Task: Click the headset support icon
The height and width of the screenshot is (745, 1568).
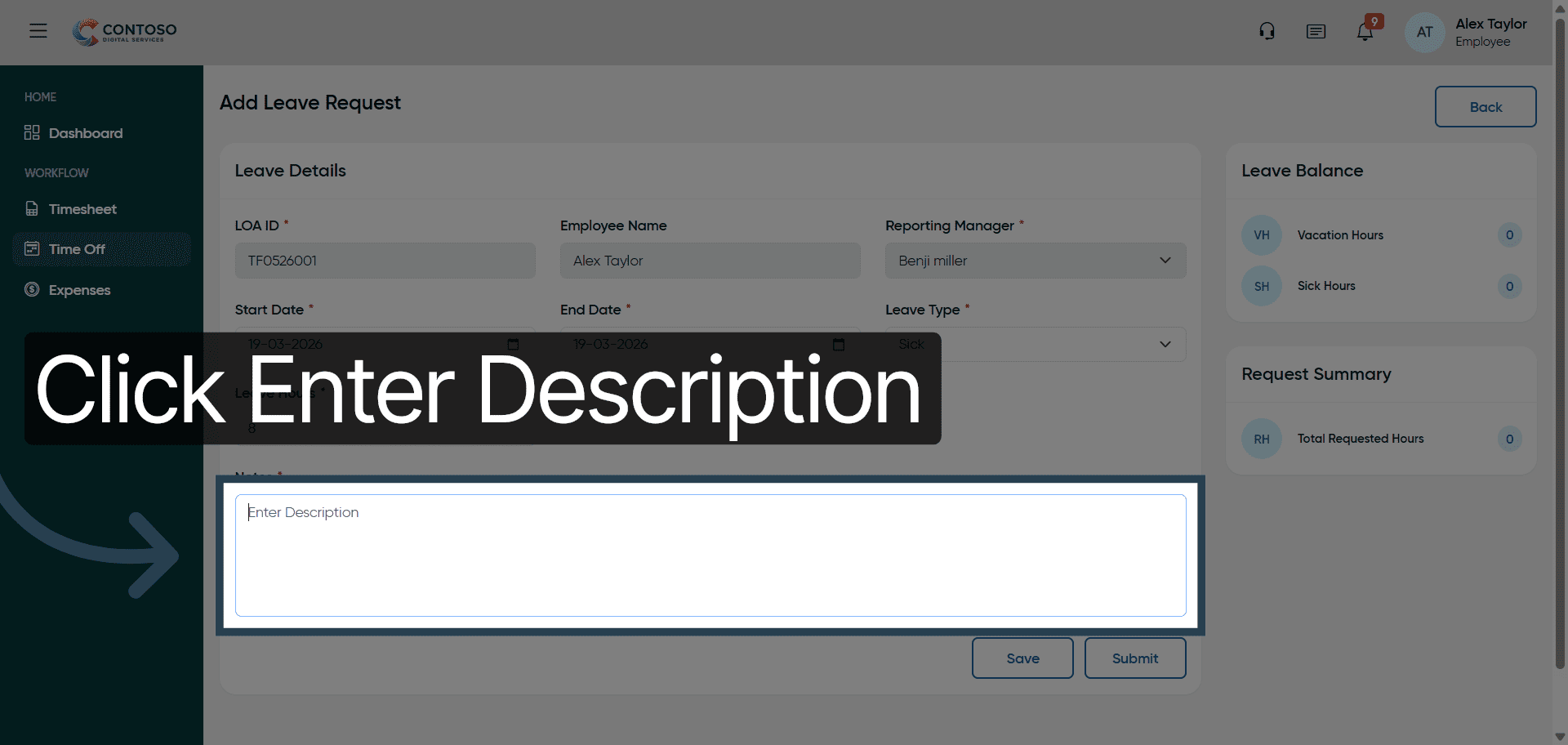Action: [1267, 32]
